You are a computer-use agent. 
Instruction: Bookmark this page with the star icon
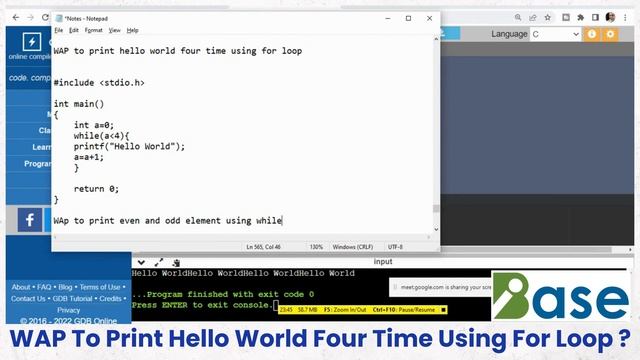548,18
